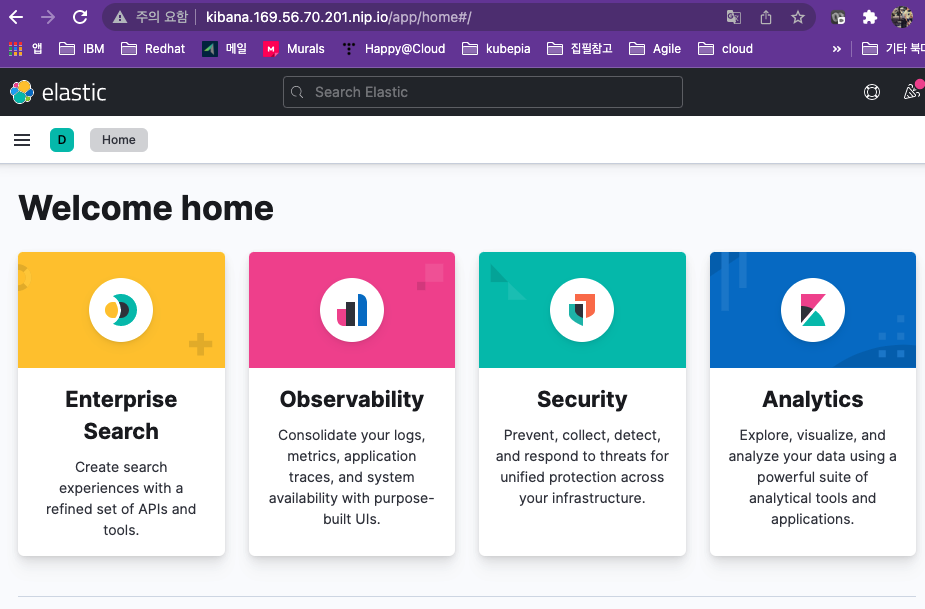This screenshot has width=925, height=609.
Task: Open the Default space D avatar
Action: (62, 140)
